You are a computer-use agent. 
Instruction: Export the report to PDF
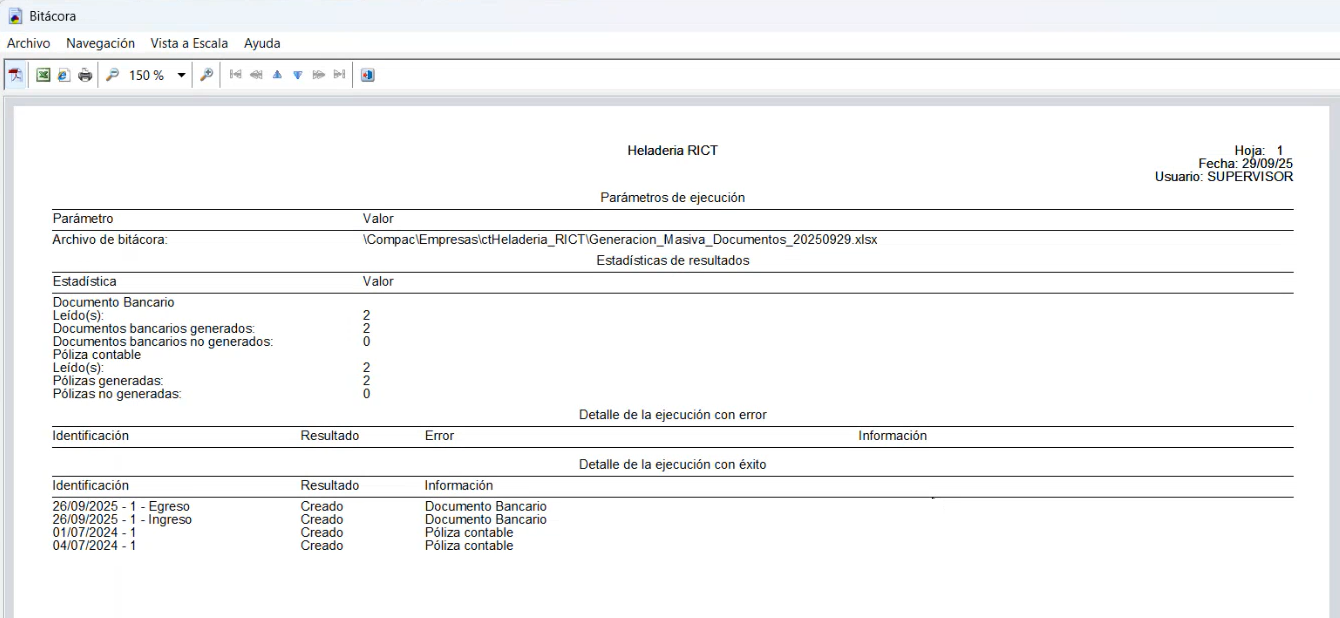coord(16,75)
